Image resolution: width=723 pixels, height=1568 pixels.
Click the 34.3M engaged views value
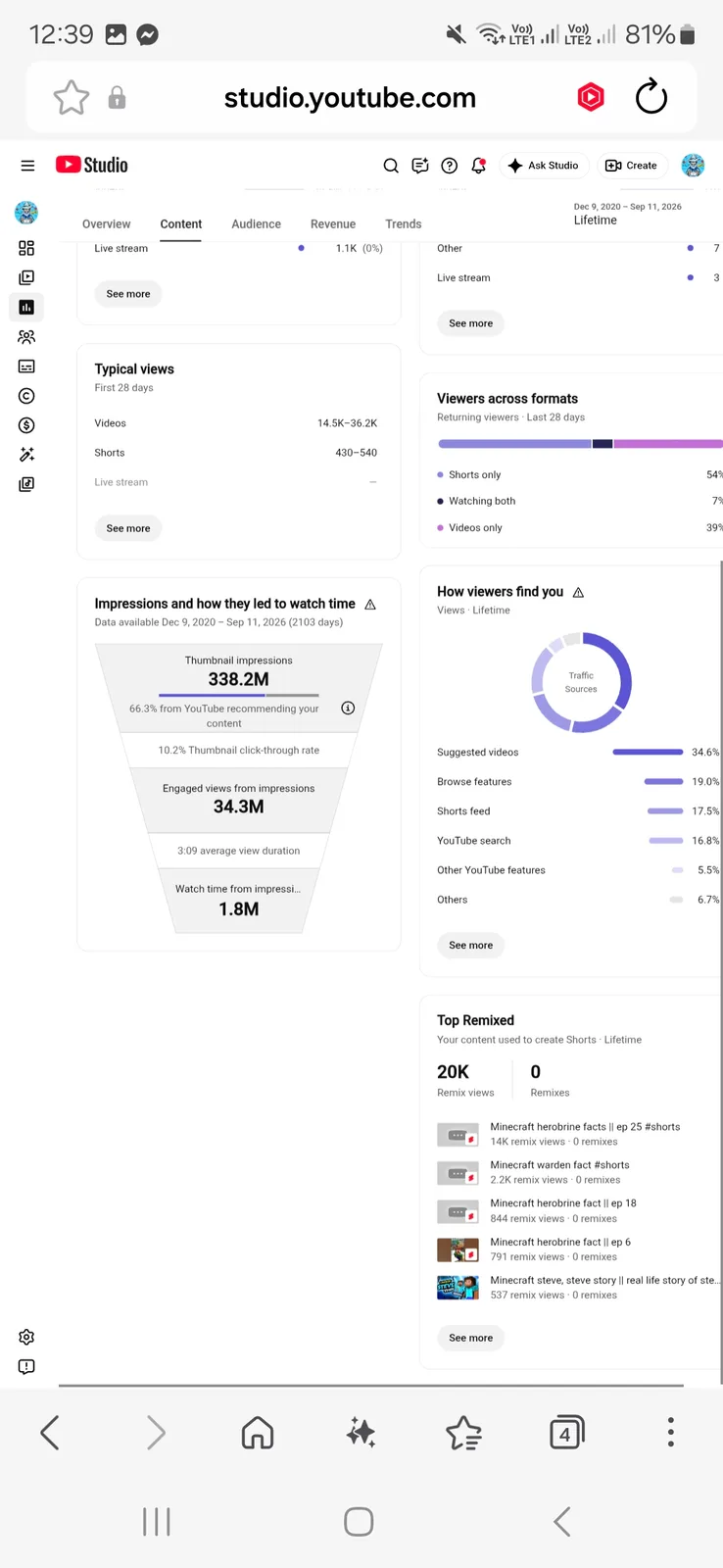238,807
